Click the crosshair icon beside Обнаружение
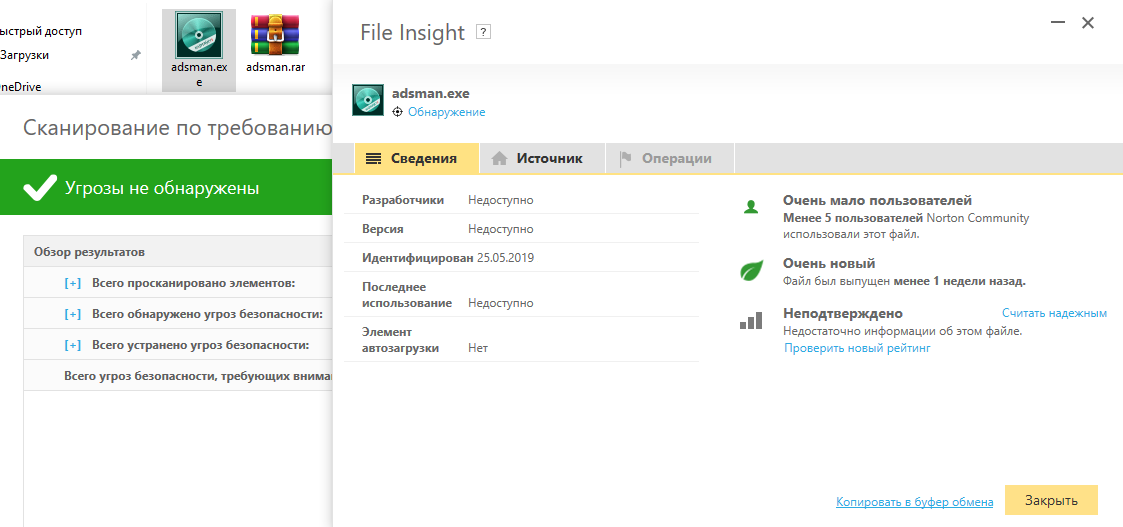Viewport: 1123px width, 527px height. pyautogui.click(x=398, y=112)
